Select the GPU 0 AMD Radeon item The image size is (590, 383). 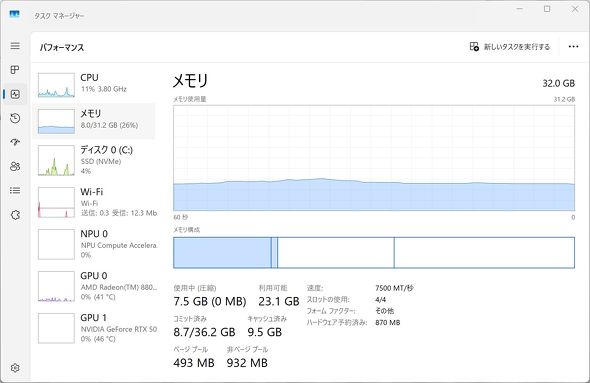[94, 286]
